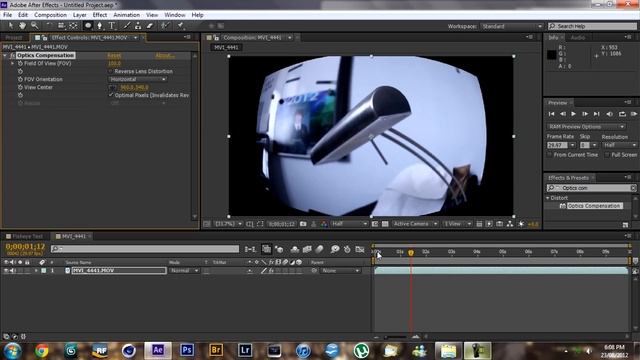Select the Ellipse shape tool

pos(88,26)
